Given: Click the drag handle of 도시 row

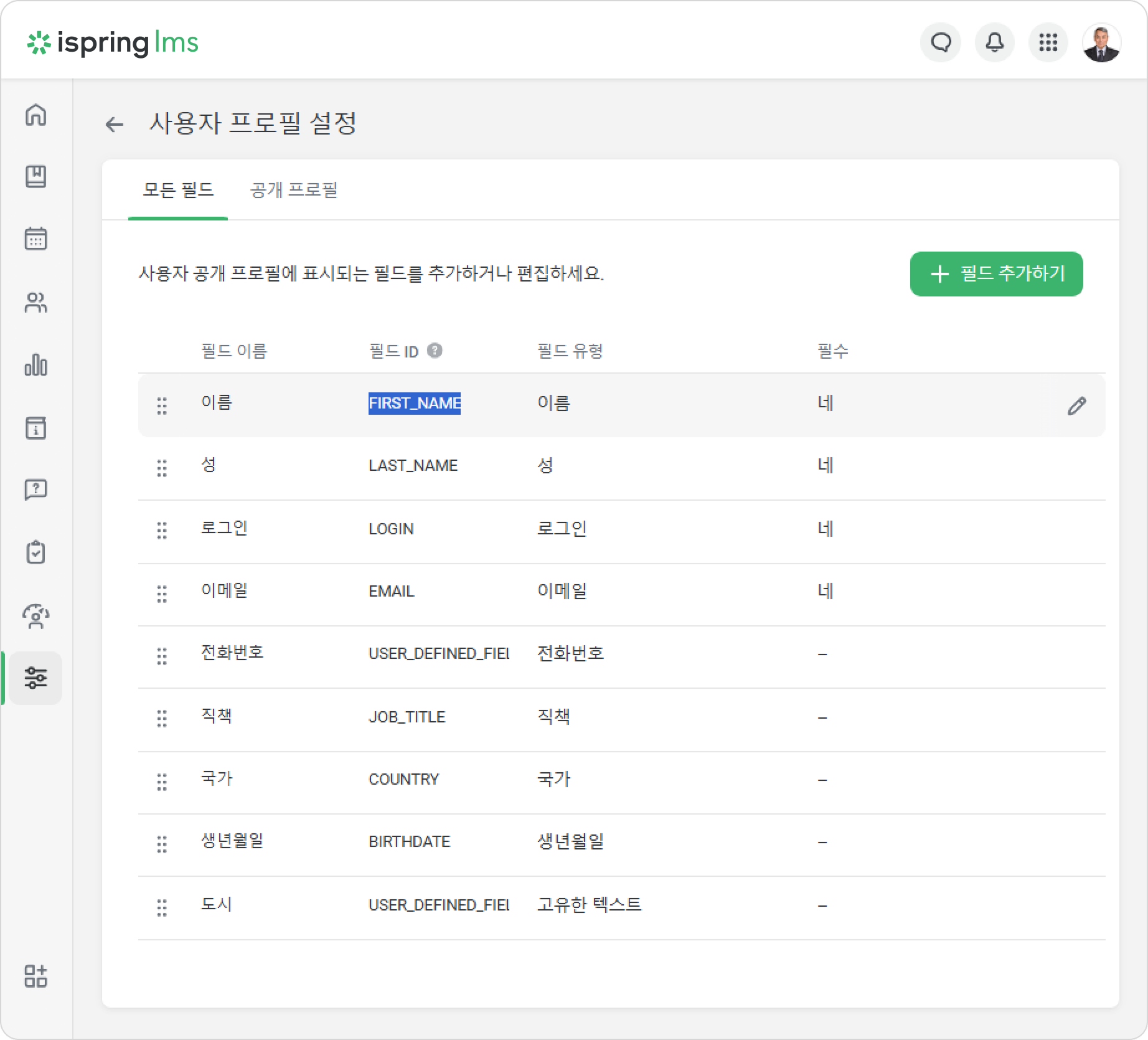Looking at the screenshot, I should [x=162, y=907].
